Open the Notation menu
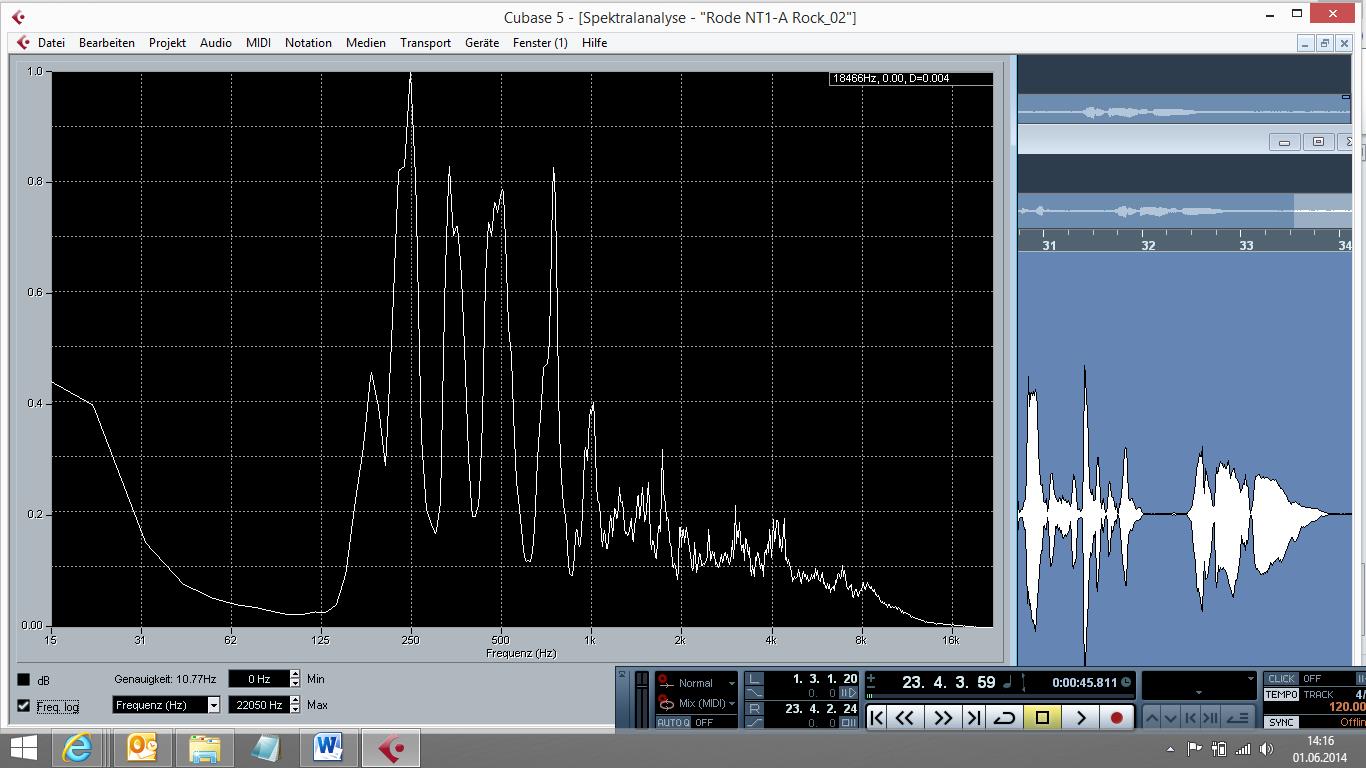Viewport: 1366px width, 768px height. pyautogui.click(x=308, y=43)
